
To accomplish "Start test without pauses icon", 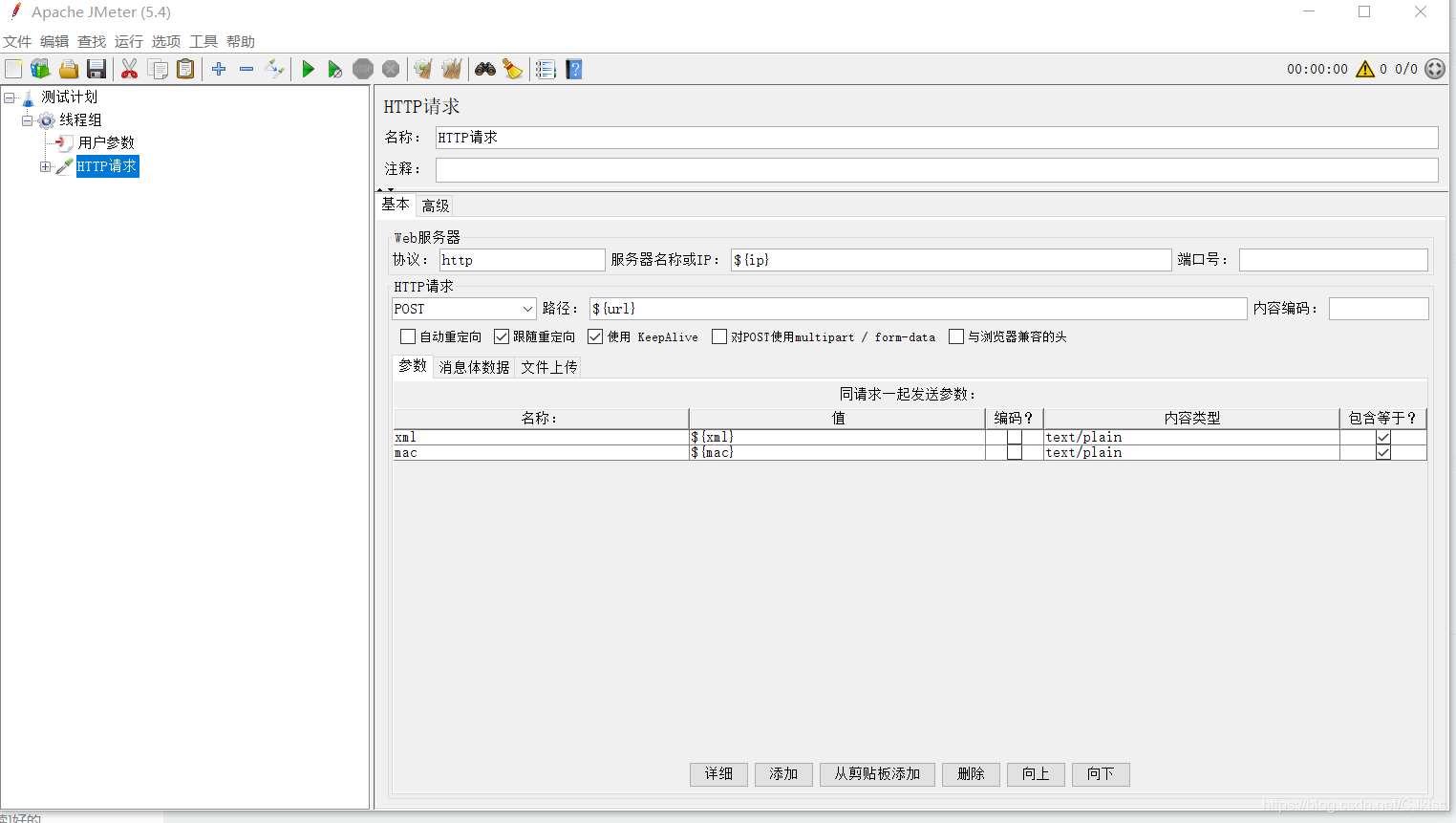I will click(x=334, y=69).
